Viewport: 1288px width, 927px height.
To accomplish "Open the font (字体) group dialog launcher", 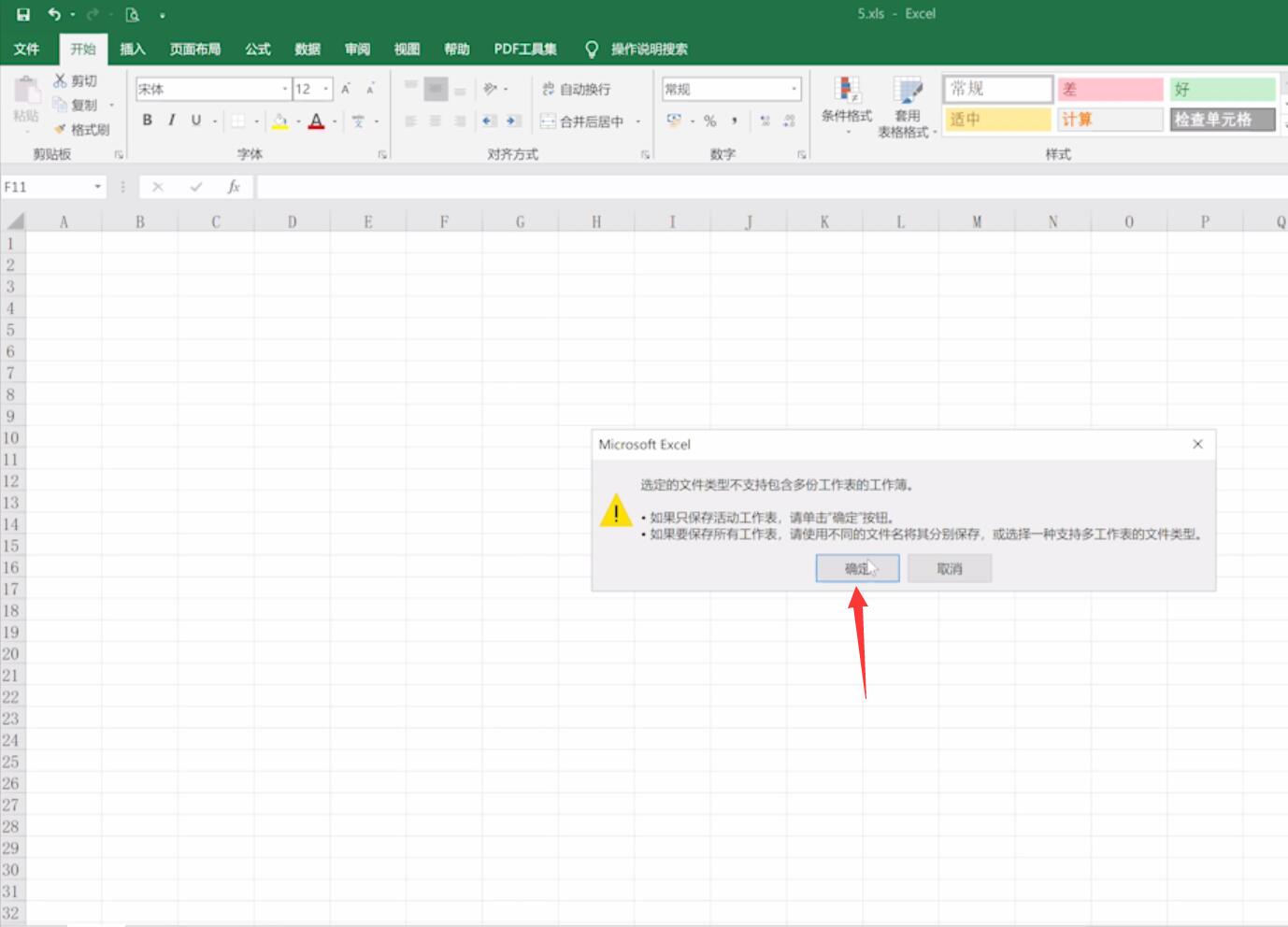I will [x=382, y=154].
